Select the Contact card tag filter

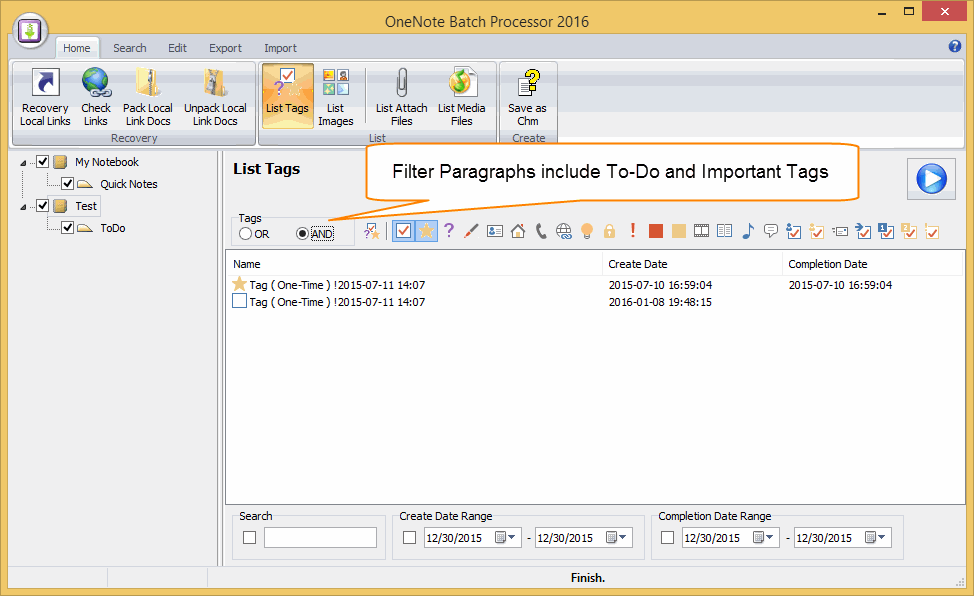(495, 231)
